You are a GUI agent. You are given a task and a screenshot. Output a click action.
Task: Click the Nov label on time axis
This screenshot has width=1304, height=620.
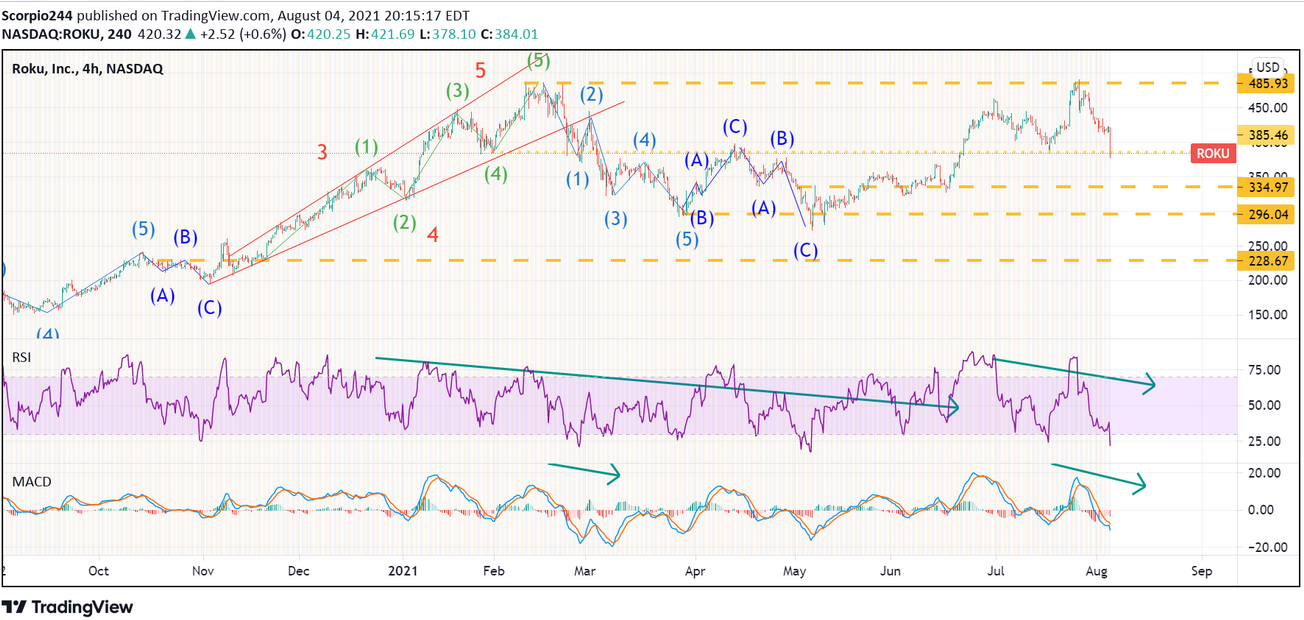pos(203,571)
